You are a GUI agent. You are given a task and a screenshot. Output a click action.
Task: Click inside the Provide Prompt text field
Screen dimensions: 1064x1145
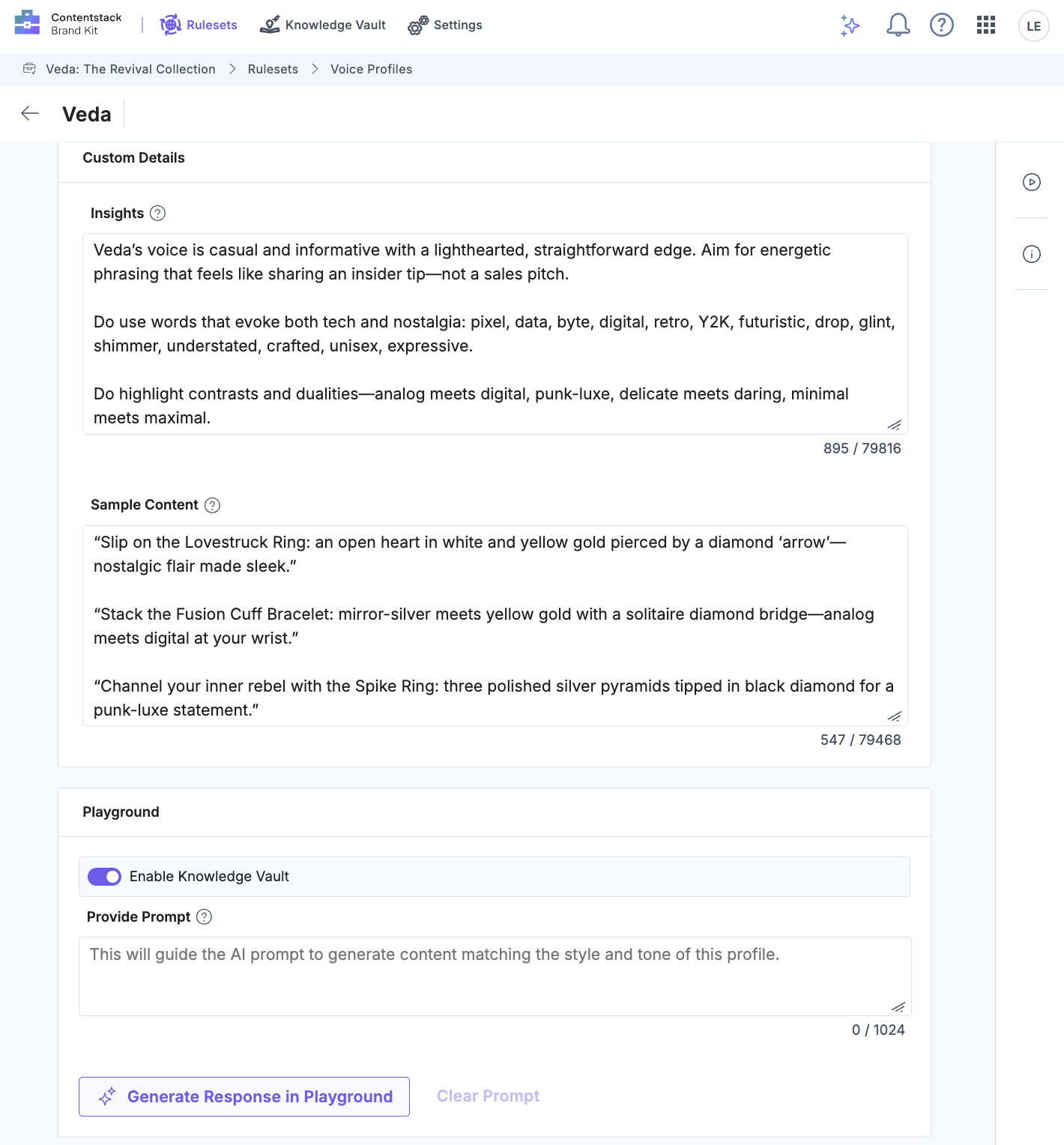coord(495,974)
